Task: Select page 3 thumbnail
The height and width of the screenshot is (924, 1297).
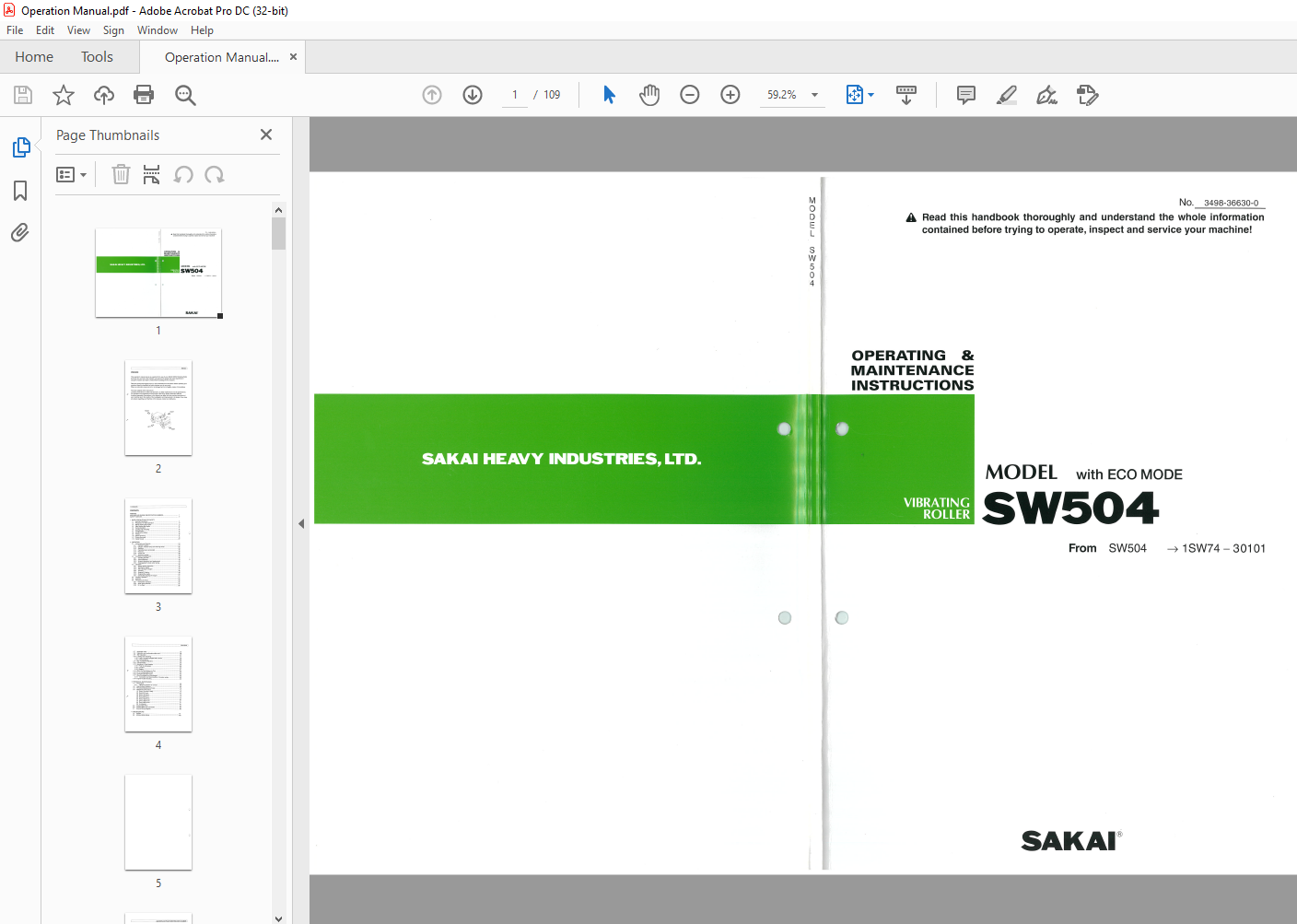Action: [158, 546]
